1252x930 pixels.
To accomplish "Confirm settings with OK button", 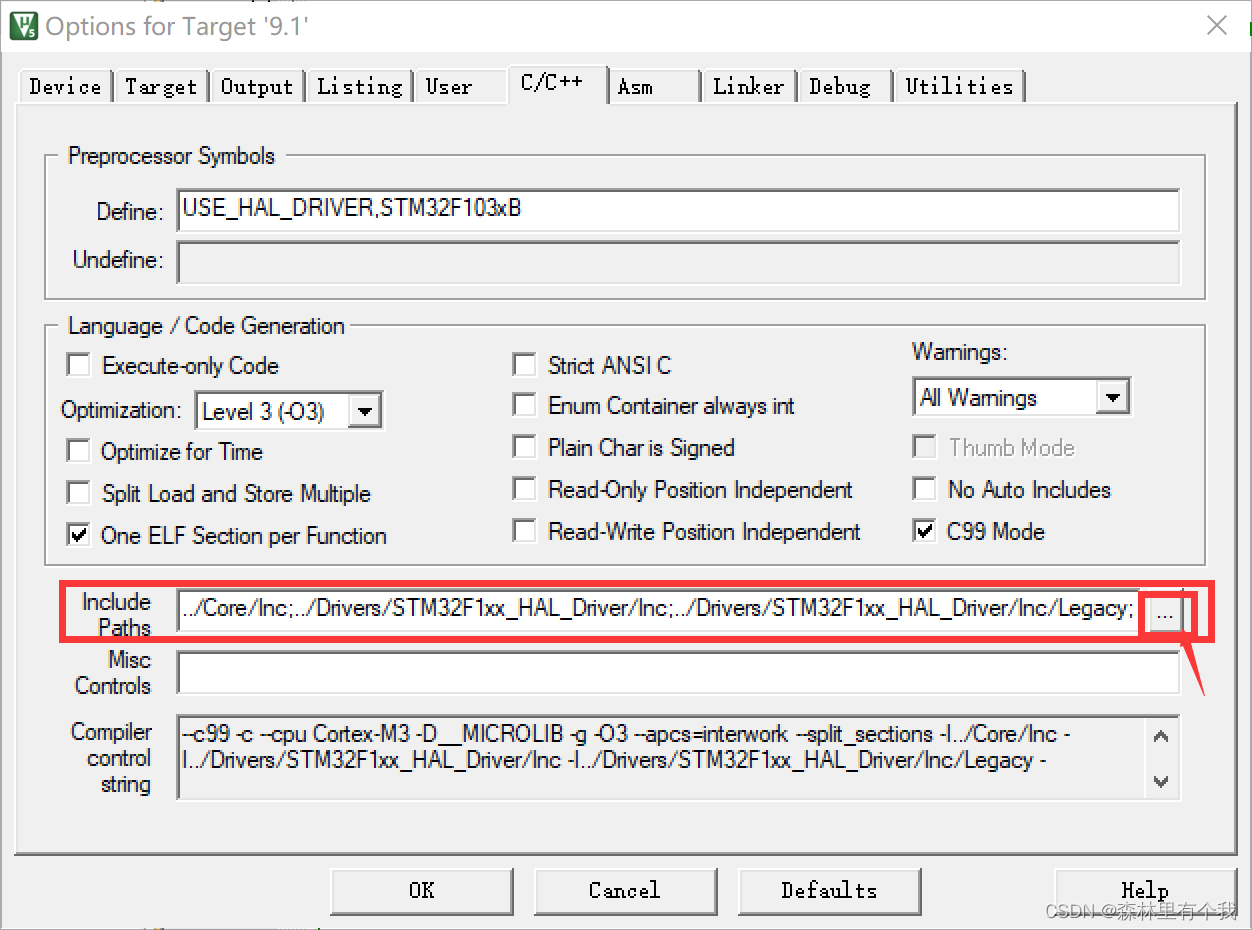I will (422, 890).
